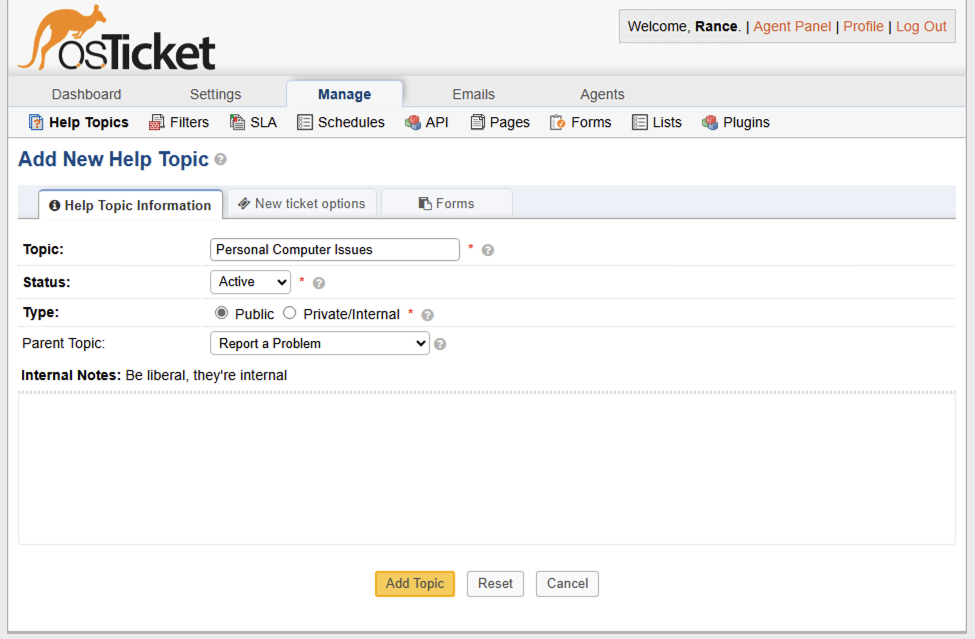Click the Add Topic button
This screenshot has width=975, height=639.
[415, 584]
